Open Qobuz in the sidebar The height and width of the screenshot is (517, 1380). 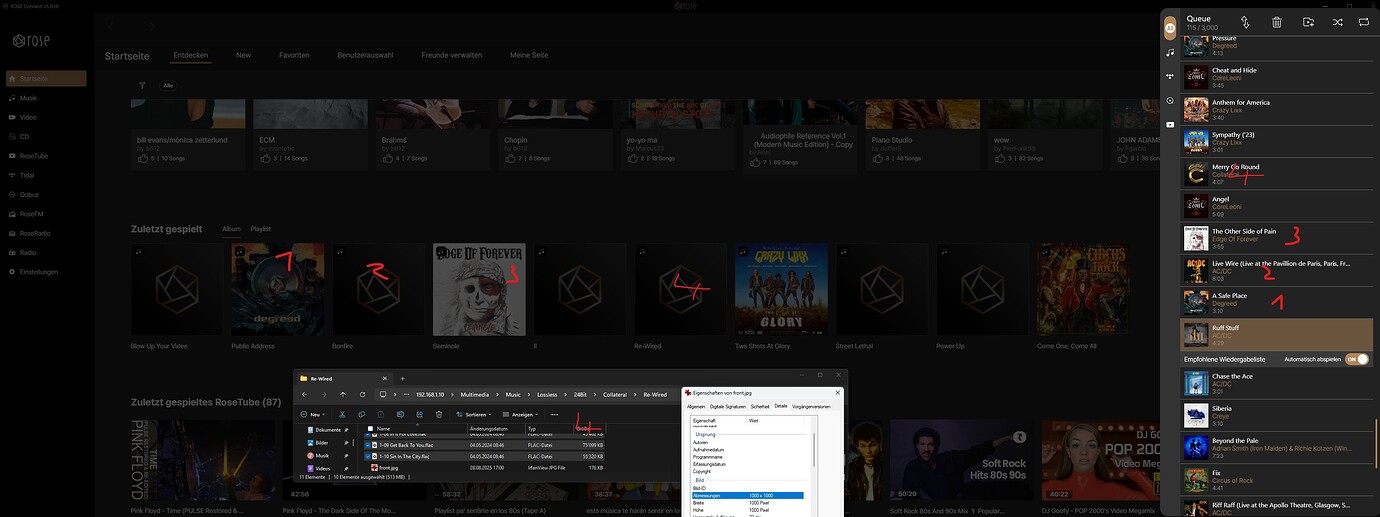click(x=29, y=194)
